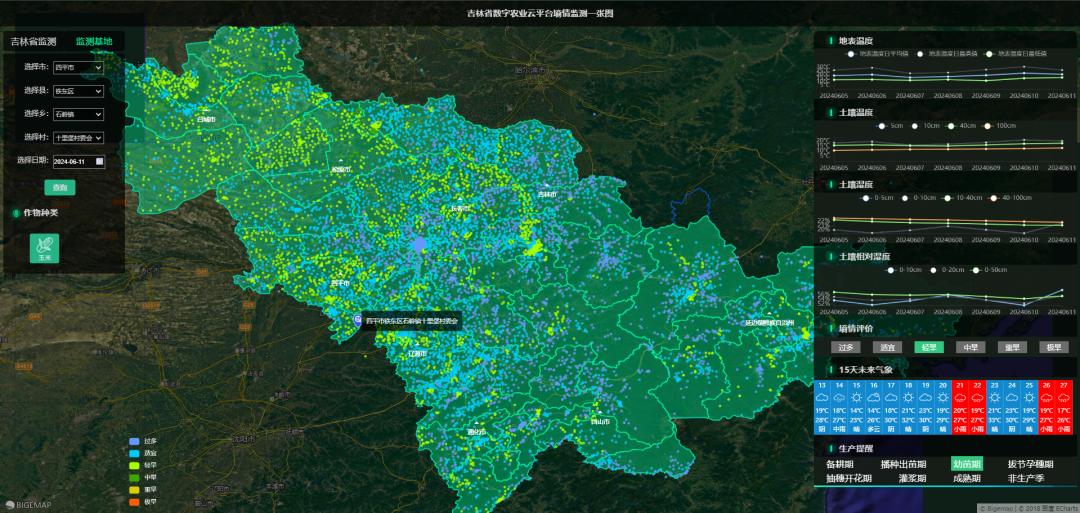This screenshot has height=513, width=1080.
Task: Toggle the 地表温度日平均值 legend series
Action: coord(875,54)
